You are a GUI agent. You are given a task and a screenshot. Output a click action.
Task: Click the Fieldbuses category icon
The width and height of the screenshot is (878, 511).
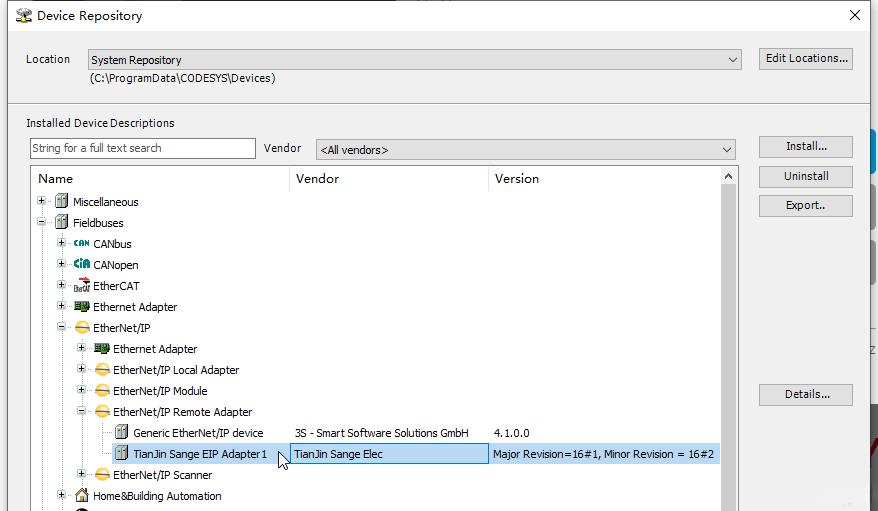62,222
